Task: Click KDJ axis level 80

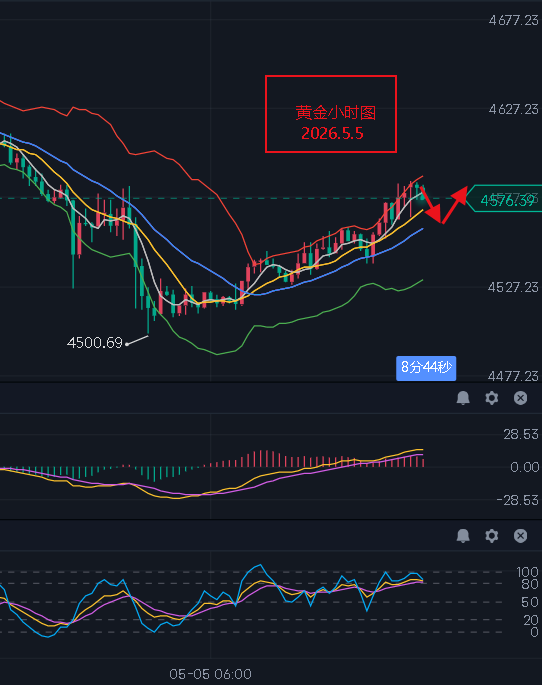Action: pos(530,584)
